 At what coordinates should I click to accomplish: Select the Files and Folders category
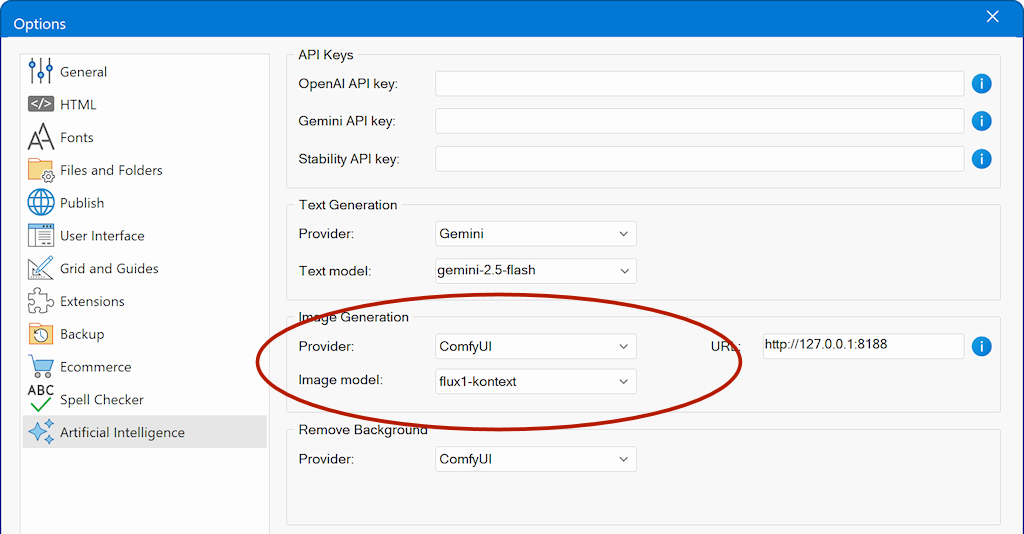click(x=145, y=170)
